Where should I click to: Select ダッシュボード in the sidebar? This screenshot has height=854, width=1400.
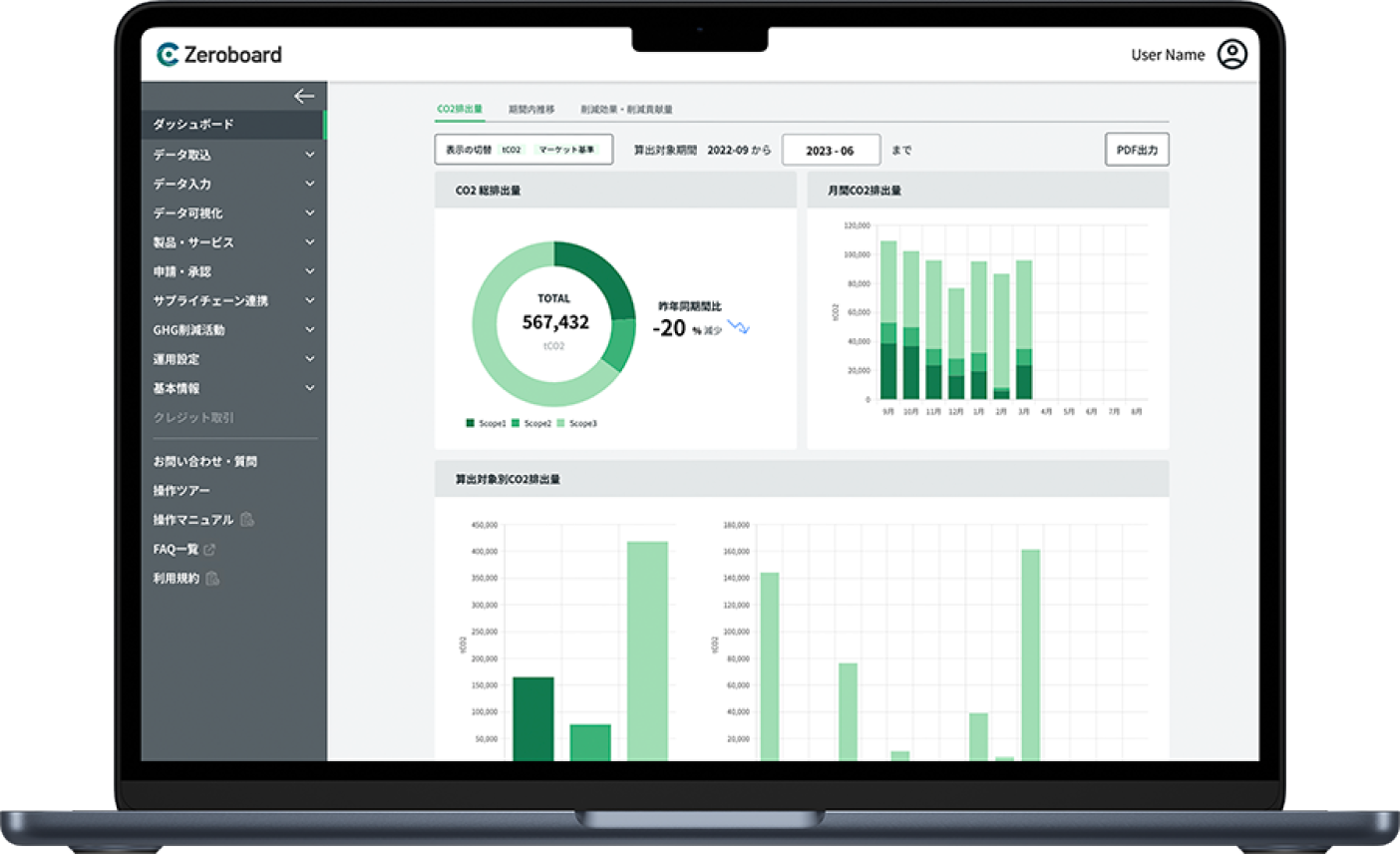click(x=233, y=125)
